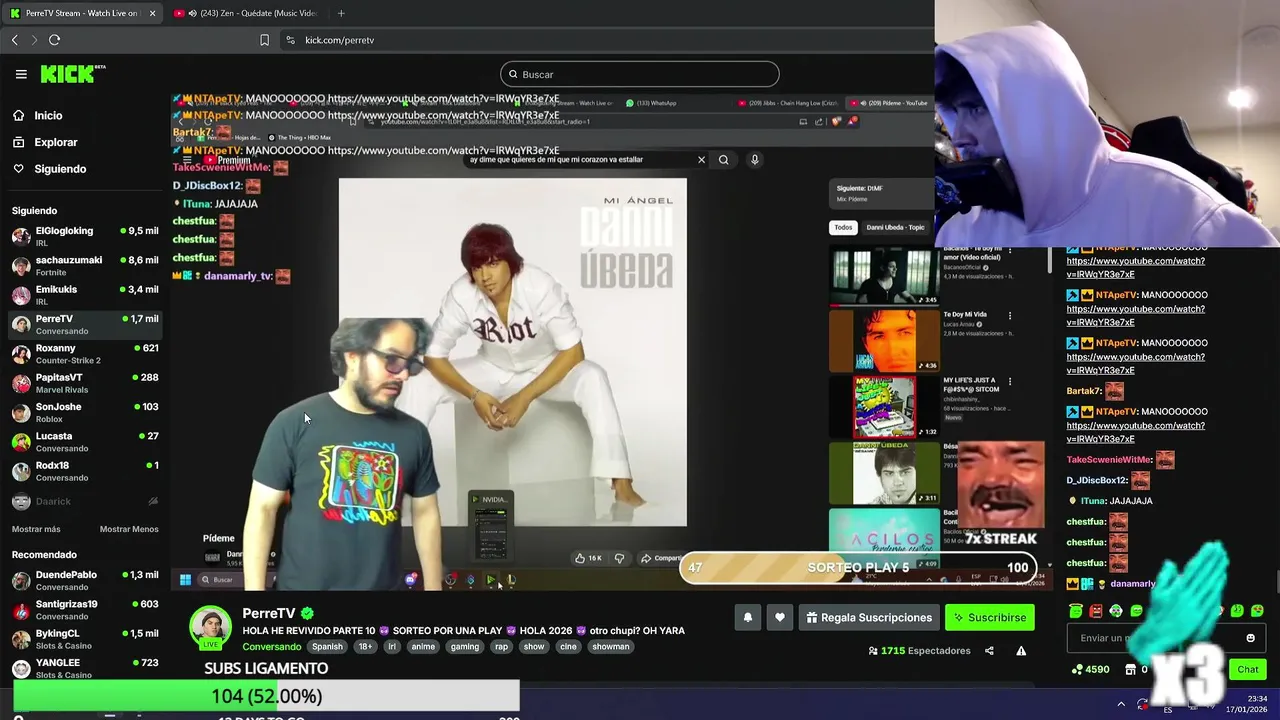
Task: Click PerreTV streamer avatar
Action: click(x=211, y=627)
